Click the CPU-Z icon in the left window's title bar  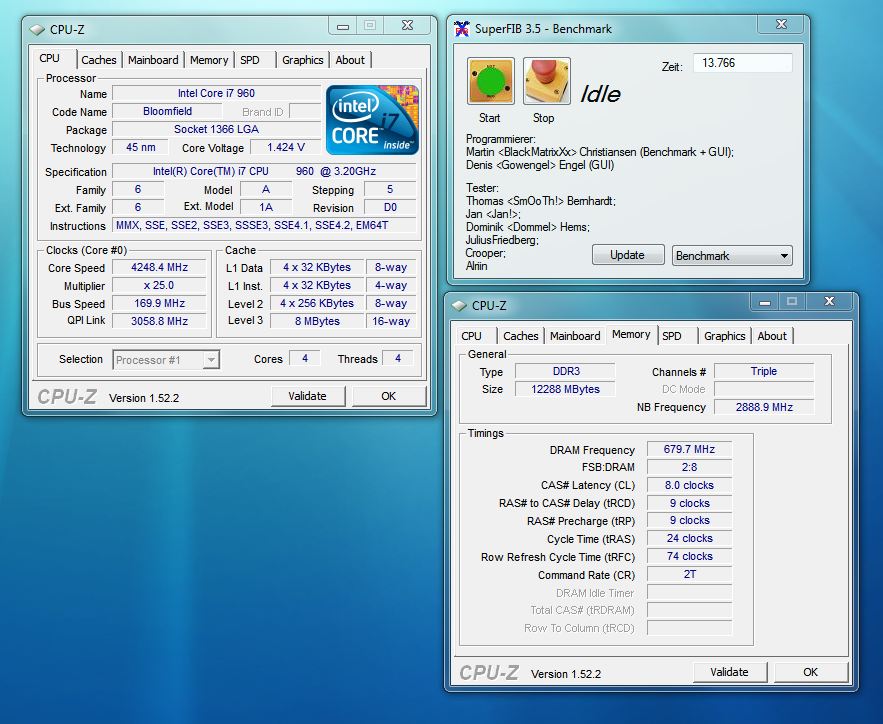(x=37, y=29)
